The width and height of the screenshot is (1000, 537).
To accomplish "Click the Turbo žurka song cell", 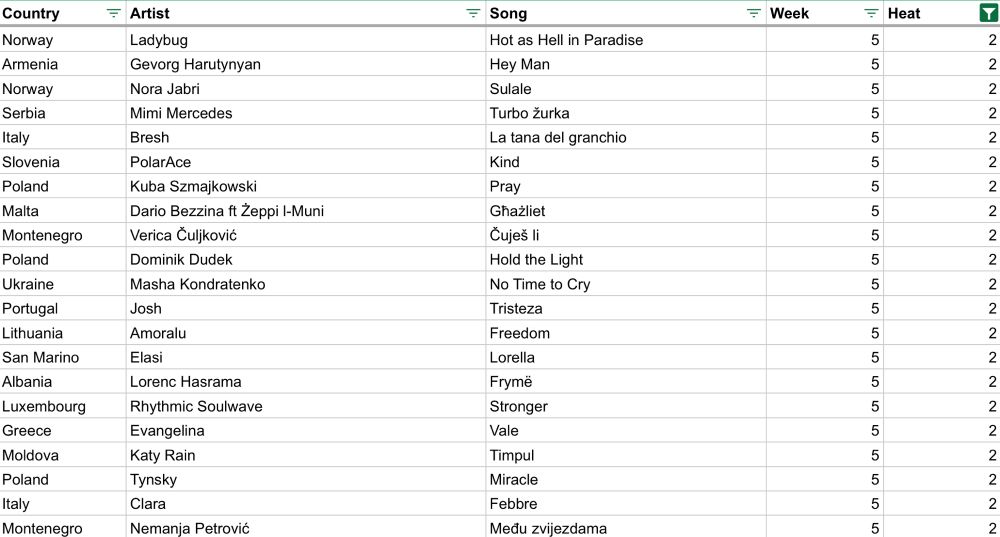I will tap(626, 113).
